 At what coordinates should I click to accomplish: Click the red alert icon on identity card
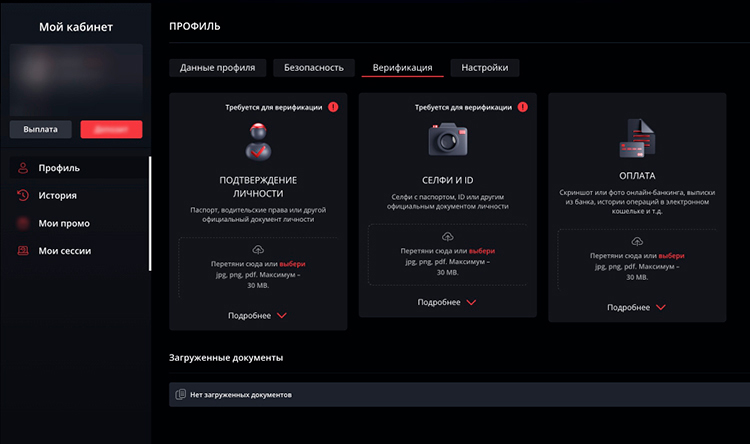click(x=333, y=107)
